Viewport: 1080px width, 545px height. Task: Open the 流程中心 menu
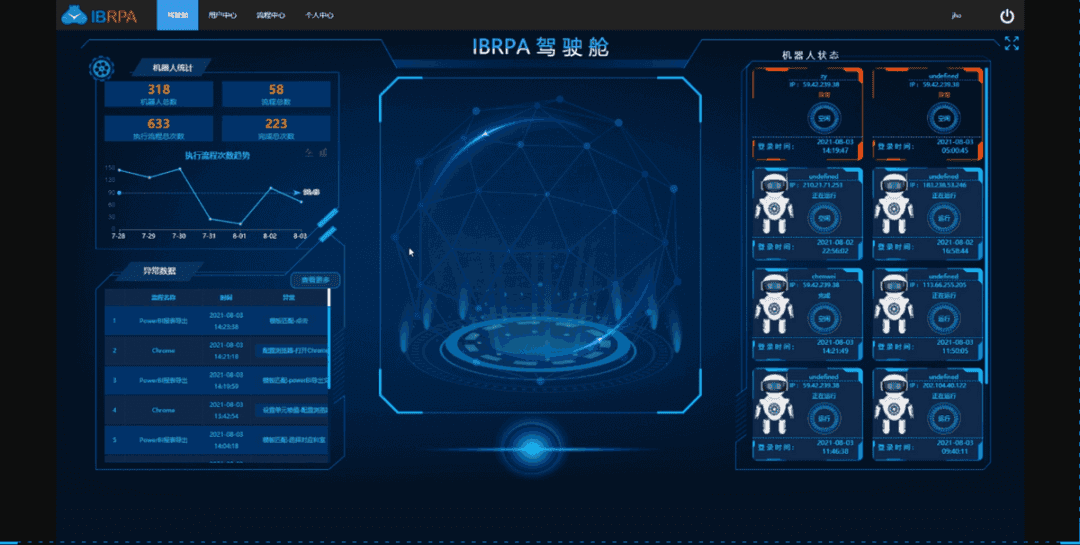pyautogui.click(x=270, y=15)
